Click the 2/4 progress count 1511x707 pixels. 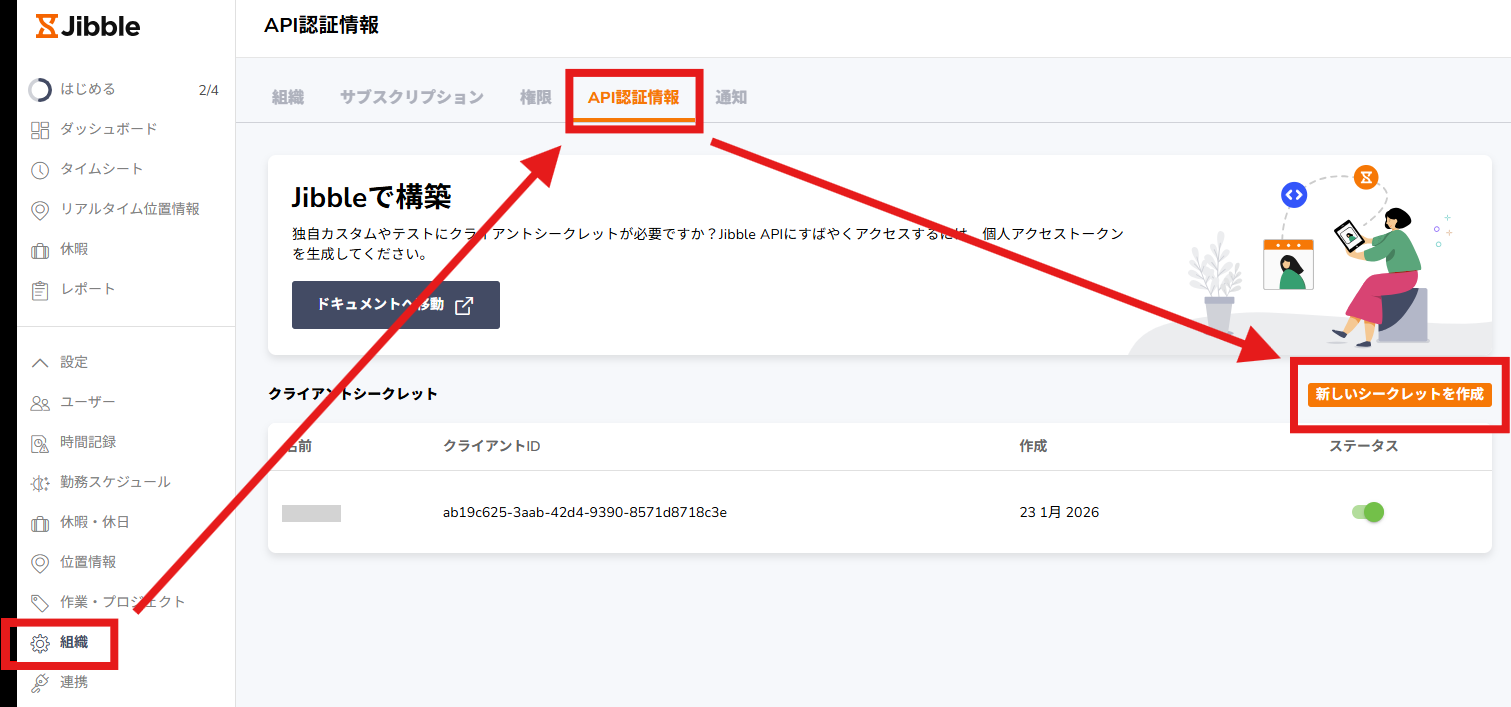208,90
